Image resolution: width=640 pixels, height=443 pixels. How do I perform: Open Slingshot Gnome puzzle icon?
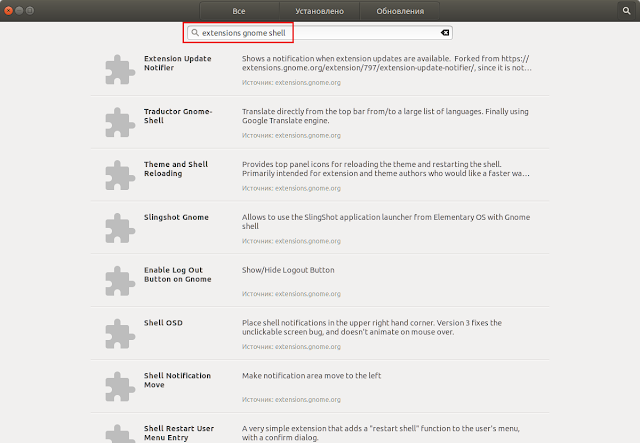click(120, 228)
